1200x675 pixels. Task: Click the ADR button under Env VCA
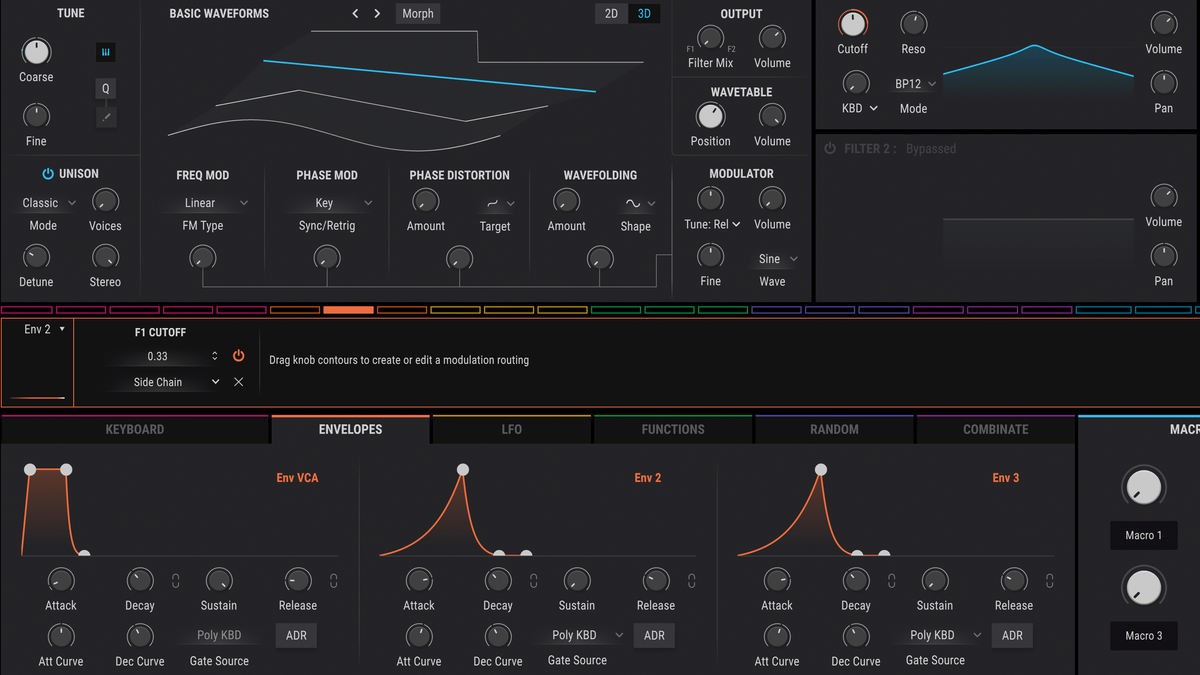click(x=296, y=635)
